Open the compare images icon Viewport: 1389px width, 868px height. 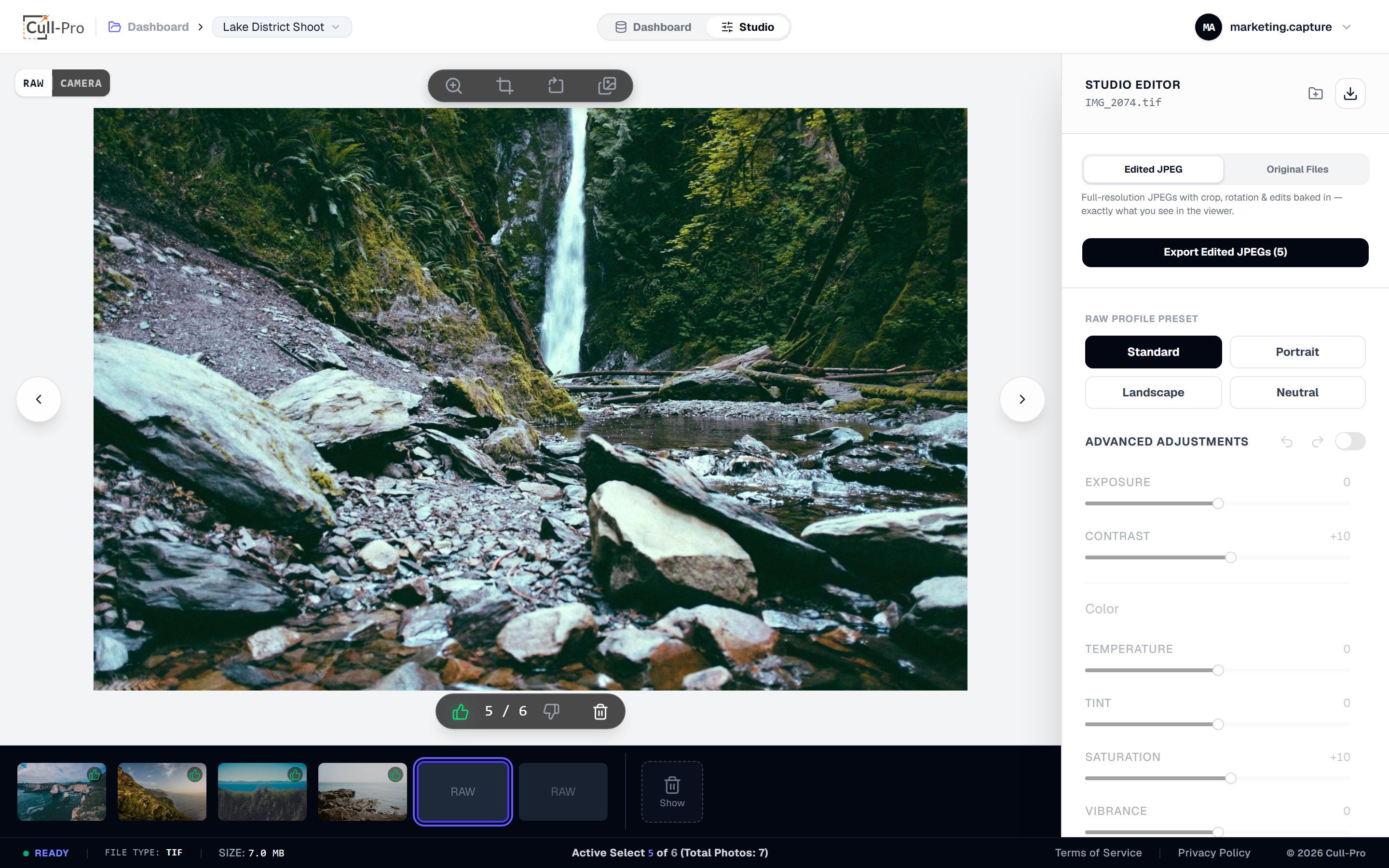pyautogui.click(x=607, y=86)
